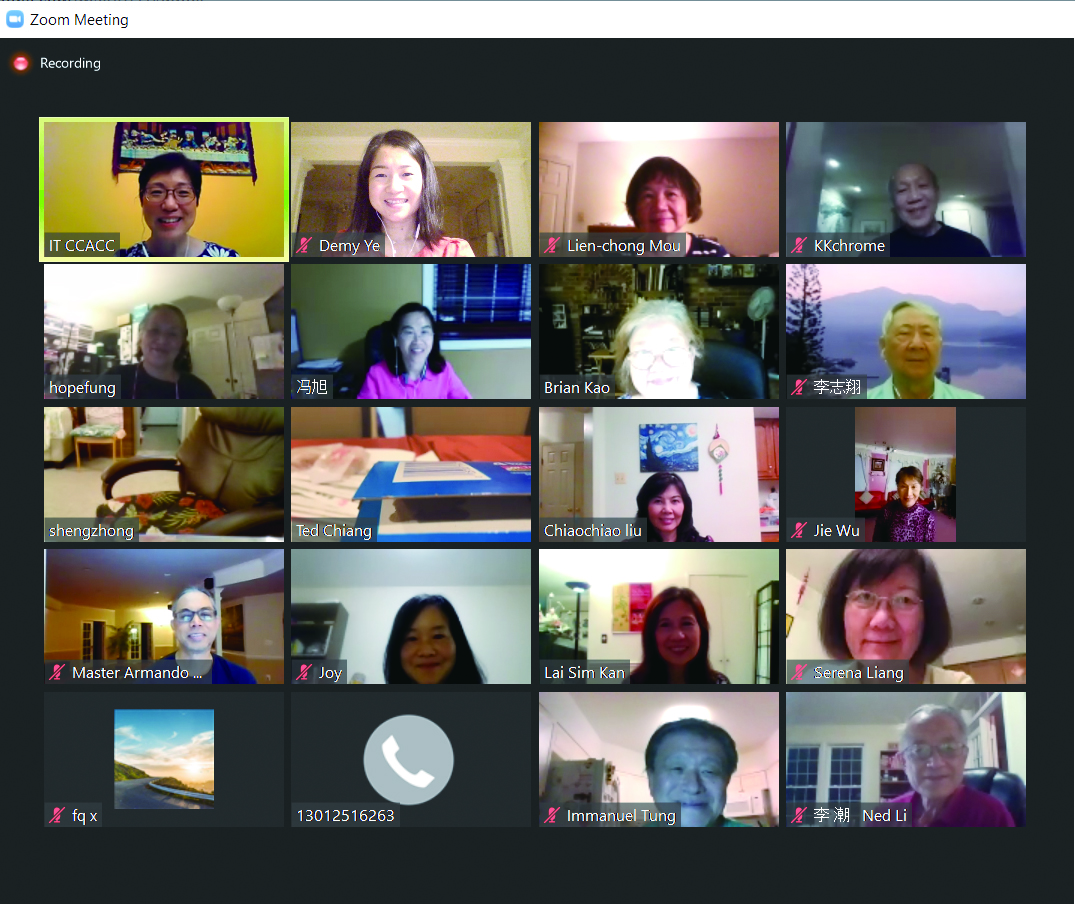Viewport: 1075px width, 904px height.
Task: Click the 'Joy' name label
Action: click(330, 673)
